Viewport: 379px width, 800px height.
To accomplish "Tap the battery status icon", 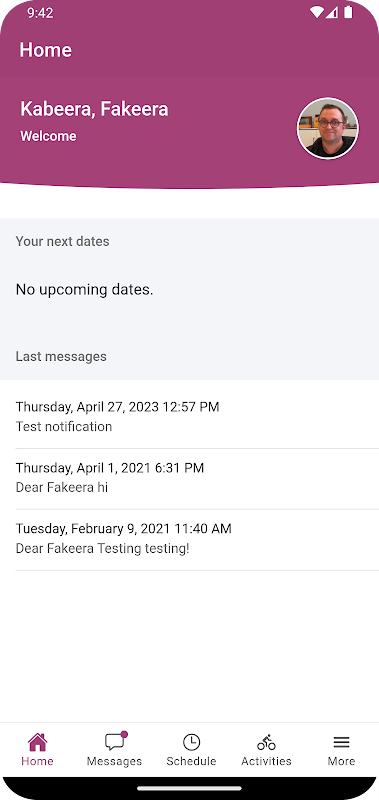I will (348, 12).
